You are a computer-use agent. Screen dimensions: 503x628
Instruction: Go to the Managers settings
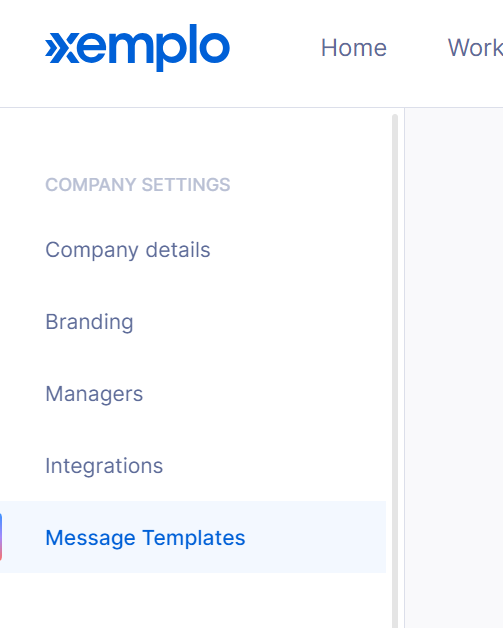tap(94, 394)
